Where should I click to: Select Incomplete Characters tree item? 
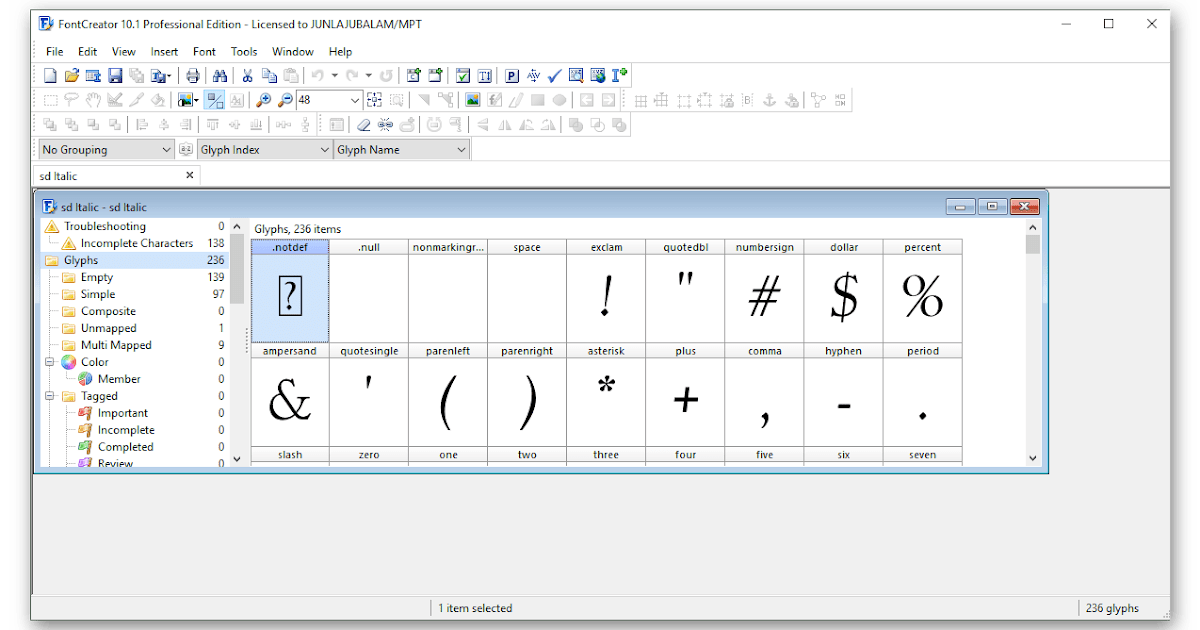pyautogui.click(x=137, y=243)
